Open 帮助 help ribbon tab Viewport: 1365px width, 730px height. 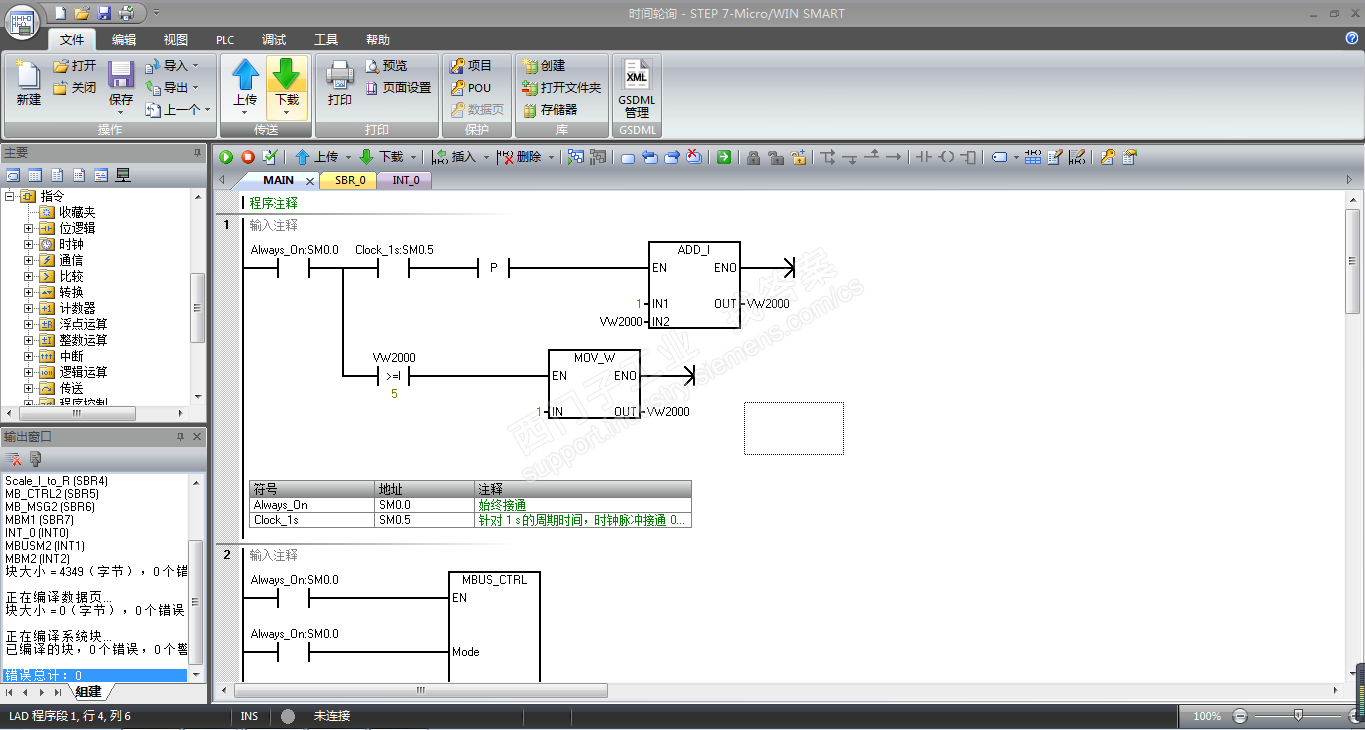click(378, 40)
